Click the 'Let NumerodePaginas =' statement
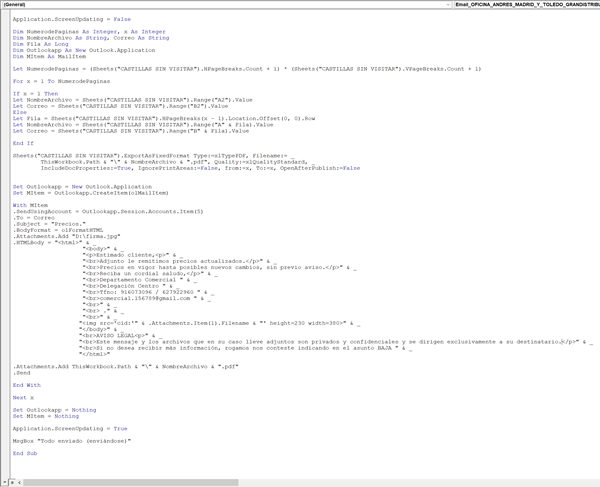Image resolution: width=600 pixels, height=487 pixels. click(247, 69)
